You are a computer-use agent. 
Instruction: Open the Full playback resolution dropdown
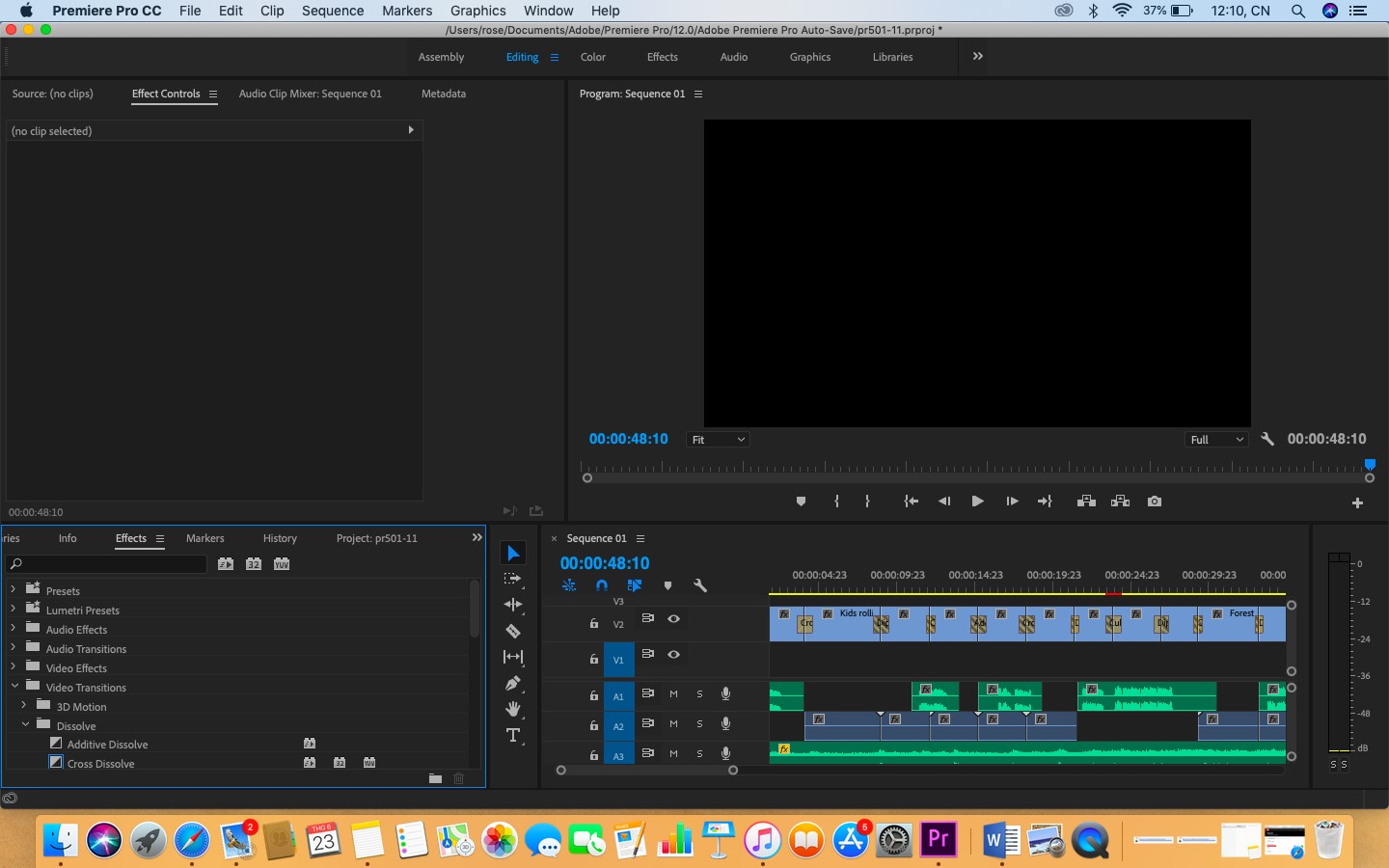click(x=1217, y=440)
